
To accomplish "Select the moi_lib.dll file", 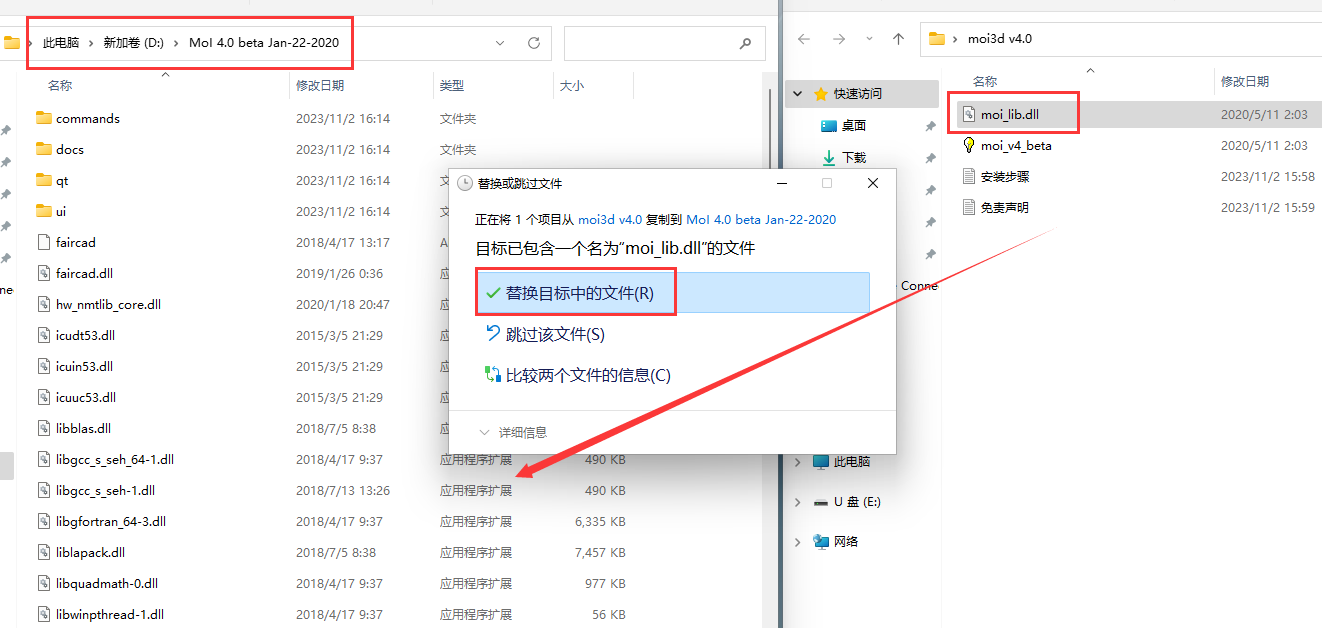I will click(1009, 114).
